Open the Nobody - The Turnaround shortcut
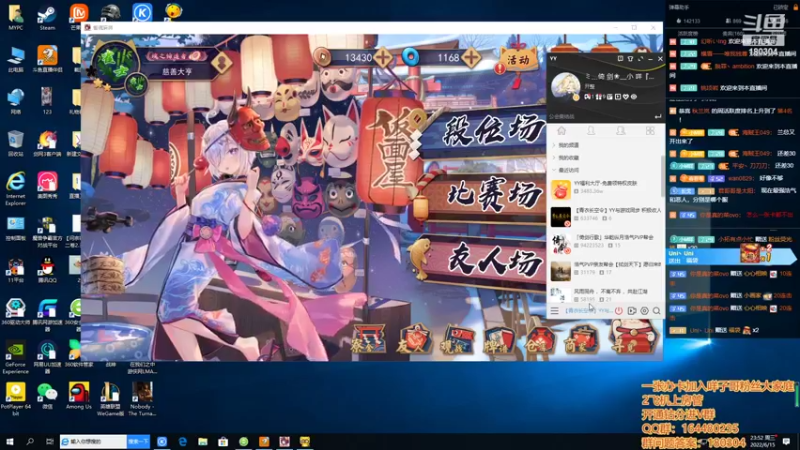This screenshot has height=450, width=800. 142,399
